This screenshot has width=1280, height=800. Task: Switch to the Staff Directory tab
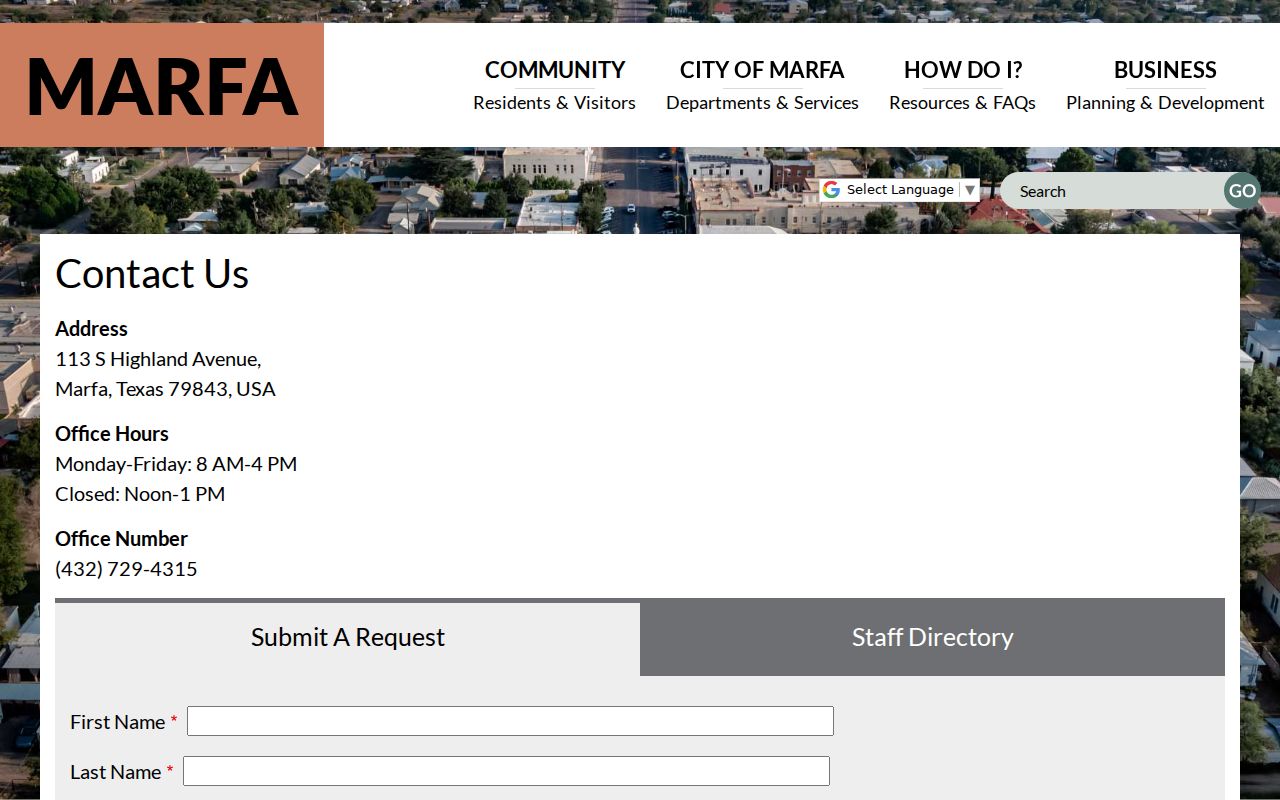pyautogui.click(x=932, y=638)
